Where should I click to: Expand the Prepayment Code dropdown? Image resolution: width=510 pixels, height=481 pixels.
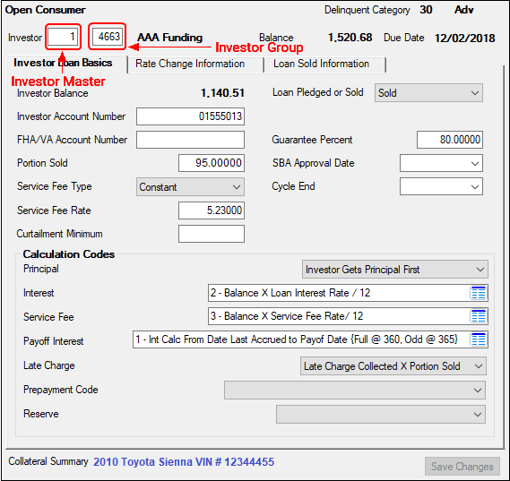355,390
